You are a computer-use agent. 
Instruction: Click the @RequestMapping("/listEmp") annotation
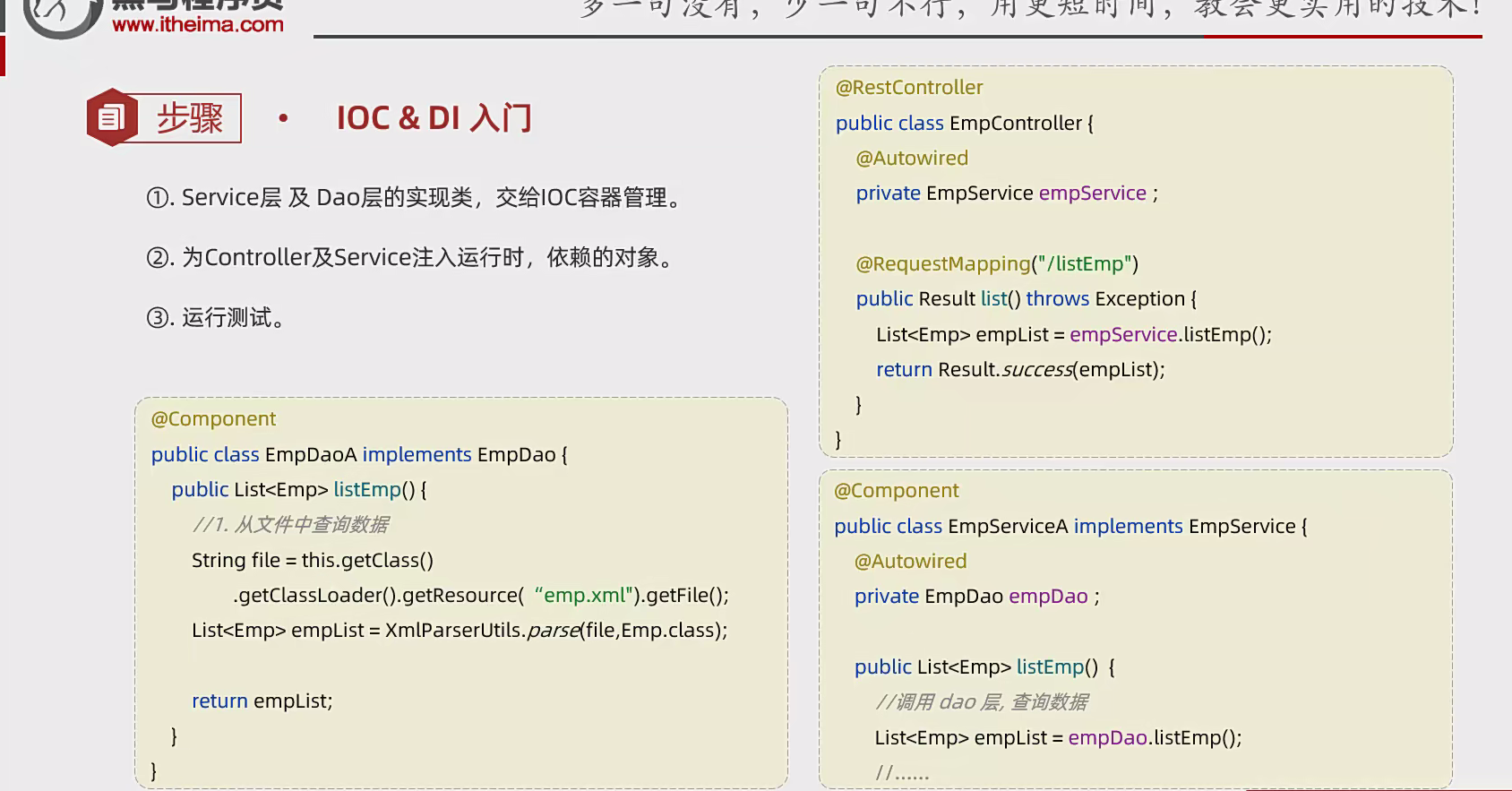point(997,264)
